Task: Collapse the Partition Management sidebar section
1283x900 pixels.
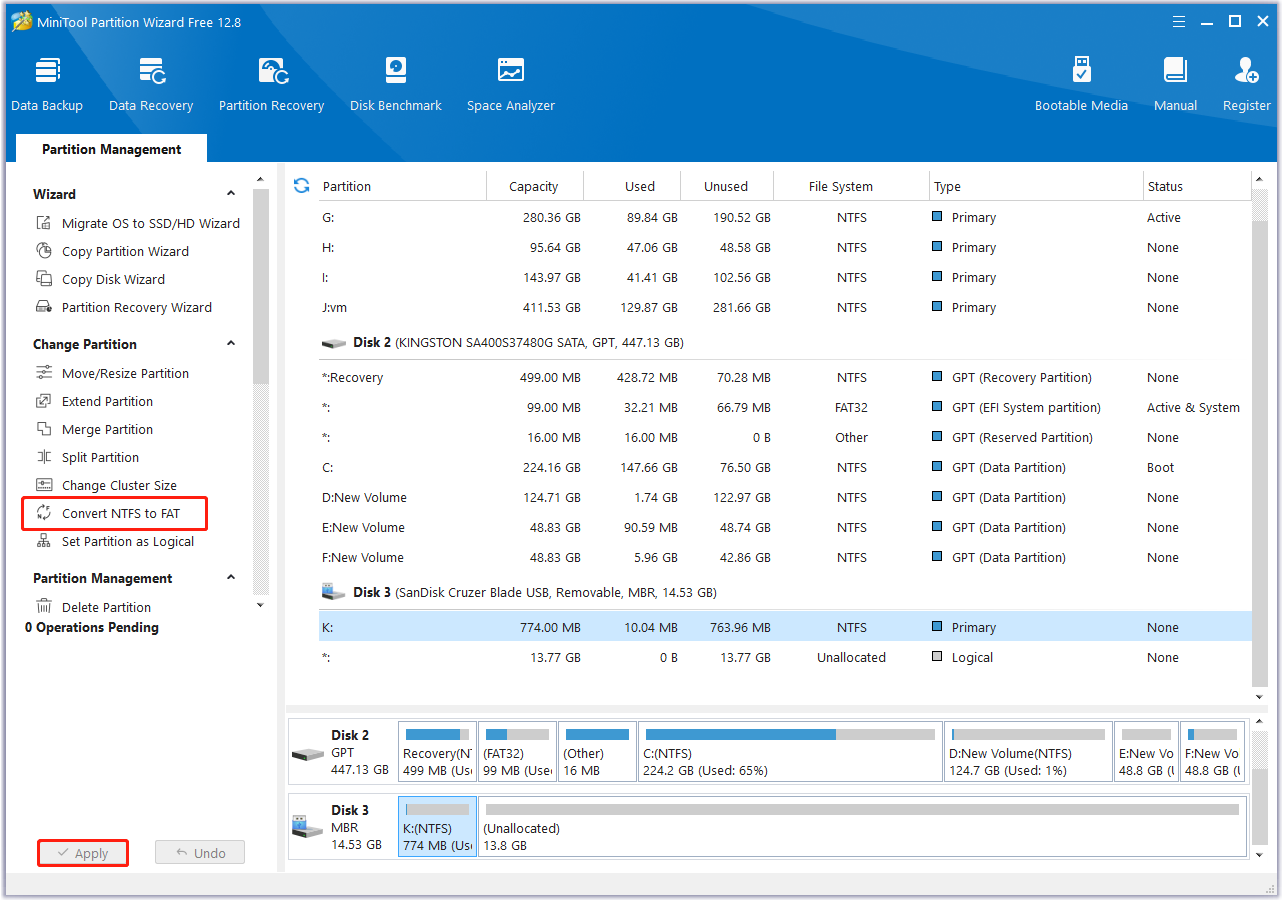Action: coord(231,578)
